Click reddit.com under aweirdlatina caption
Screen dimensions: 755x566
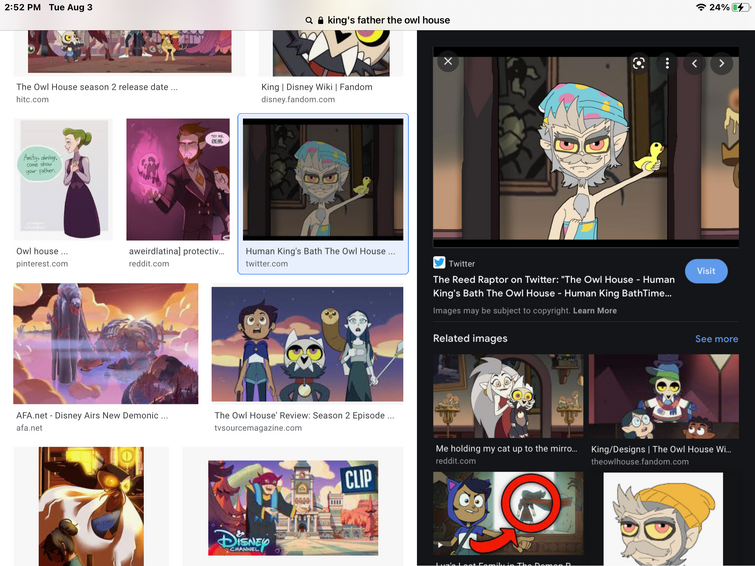pos(149,264)
